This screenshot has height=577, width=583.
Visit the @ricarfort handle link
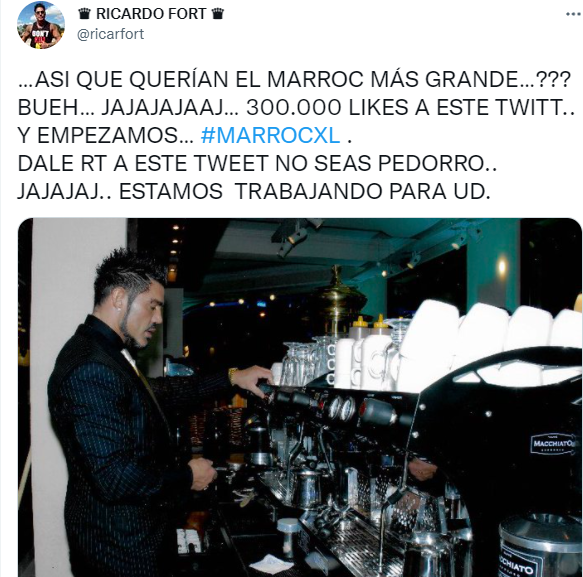110,34
